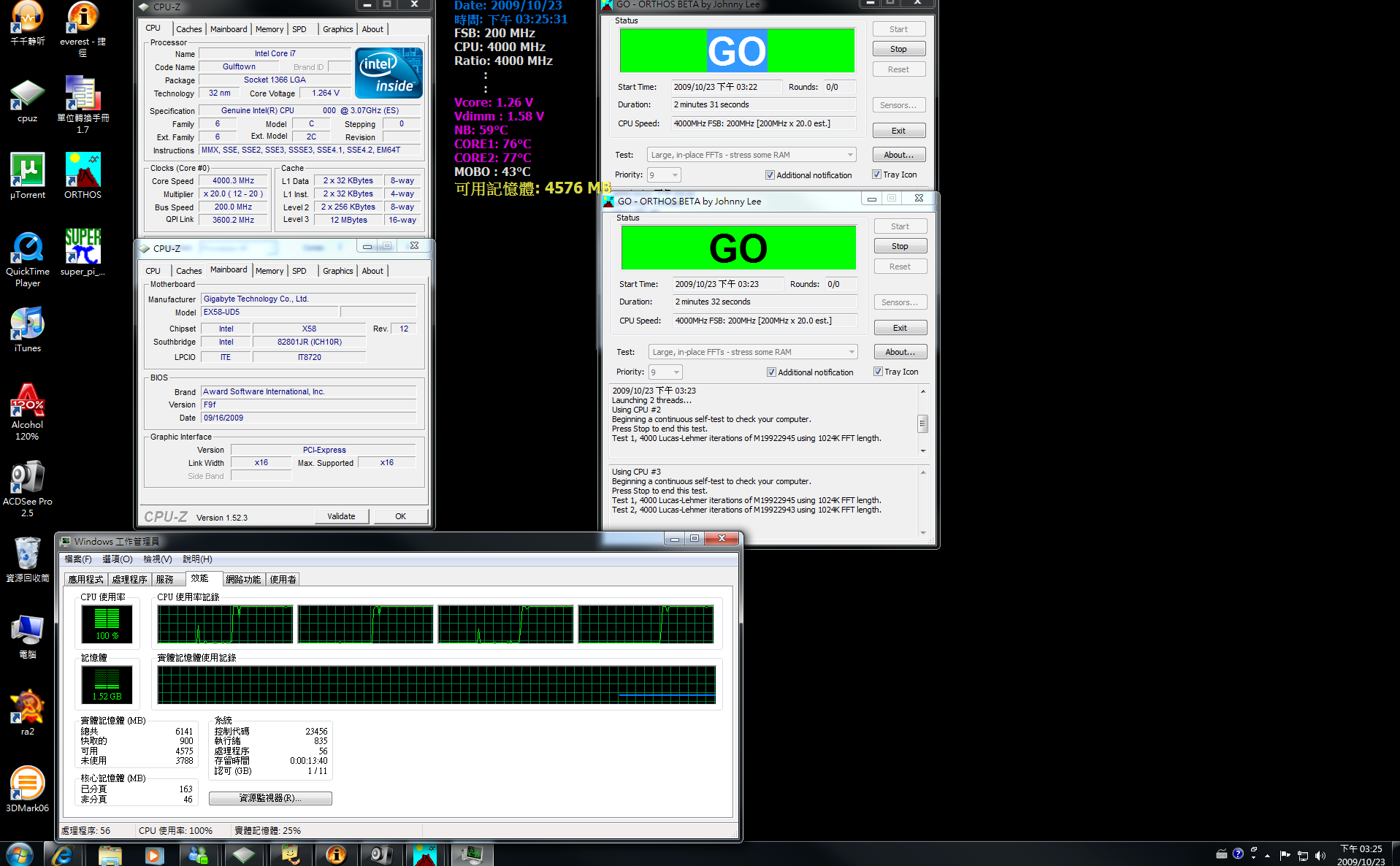
Task: Open 網路功能 tab in Task Manager
Action: click(243, 579)
